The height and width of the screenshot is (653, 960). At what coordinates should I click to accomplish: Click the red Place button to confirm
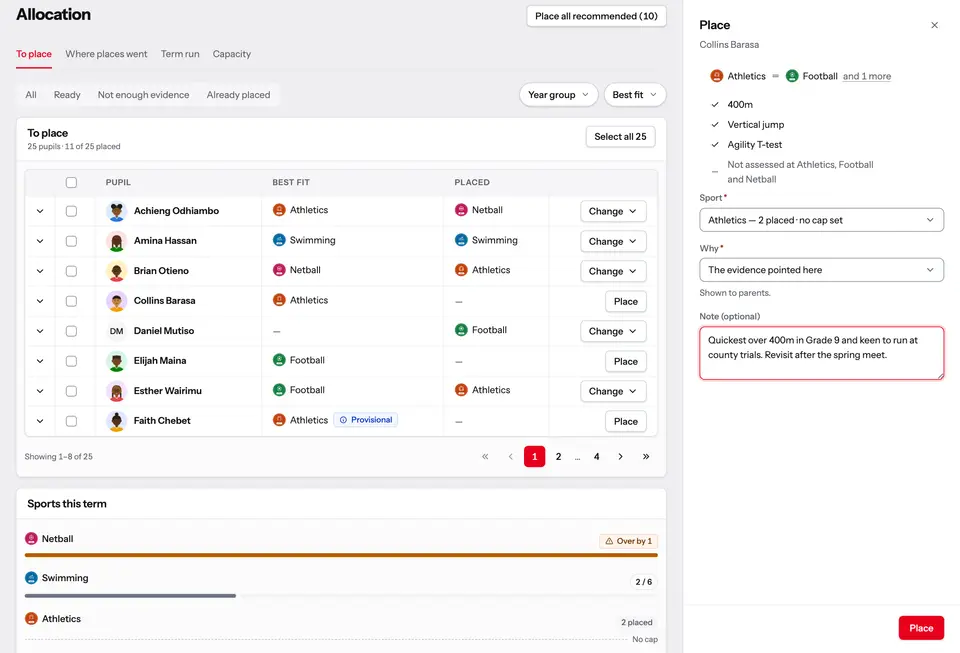click(921, 628)
